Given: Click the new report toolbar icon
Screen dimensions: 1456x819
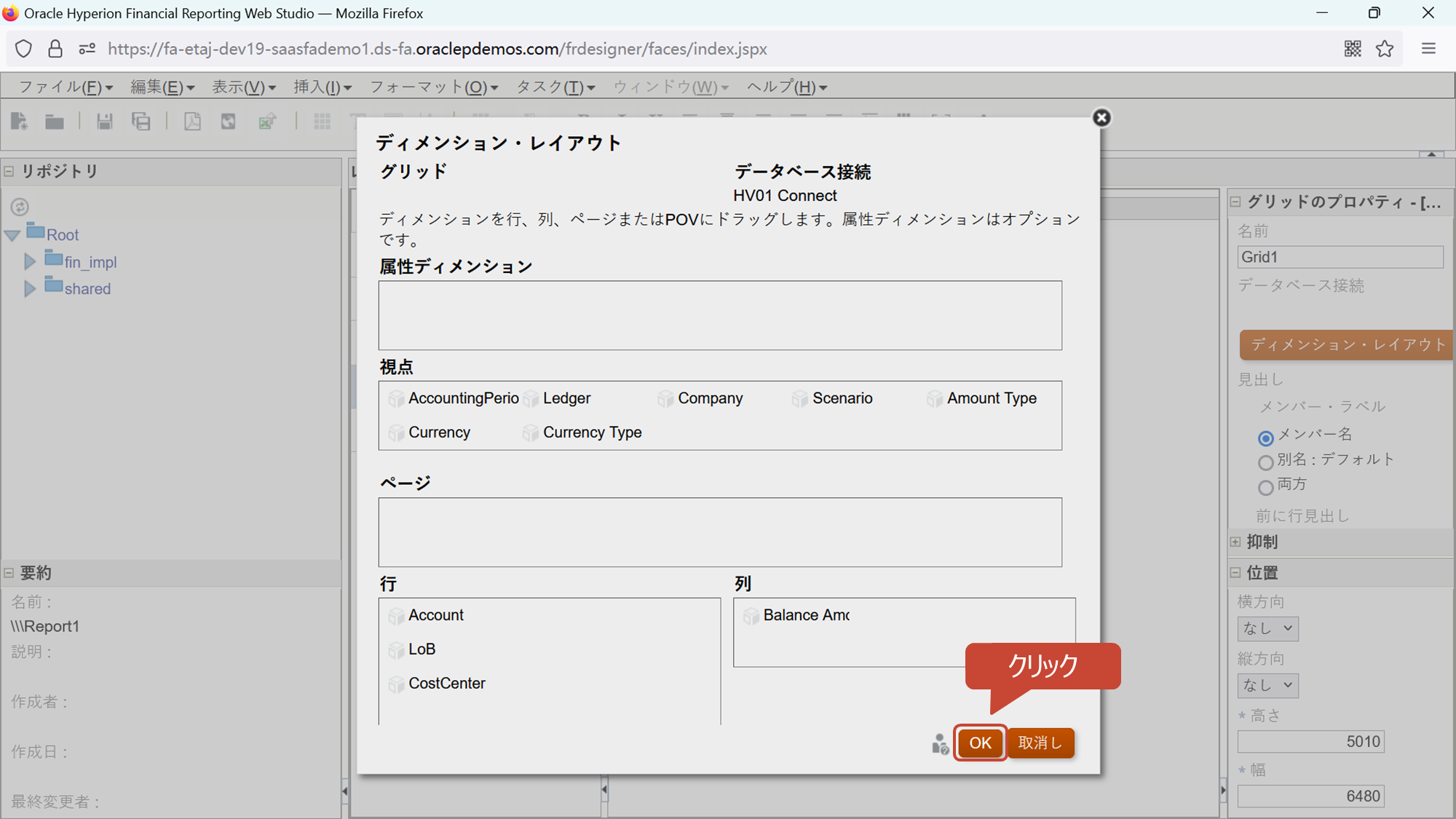Looking at the screenshot, I should 20,122.
